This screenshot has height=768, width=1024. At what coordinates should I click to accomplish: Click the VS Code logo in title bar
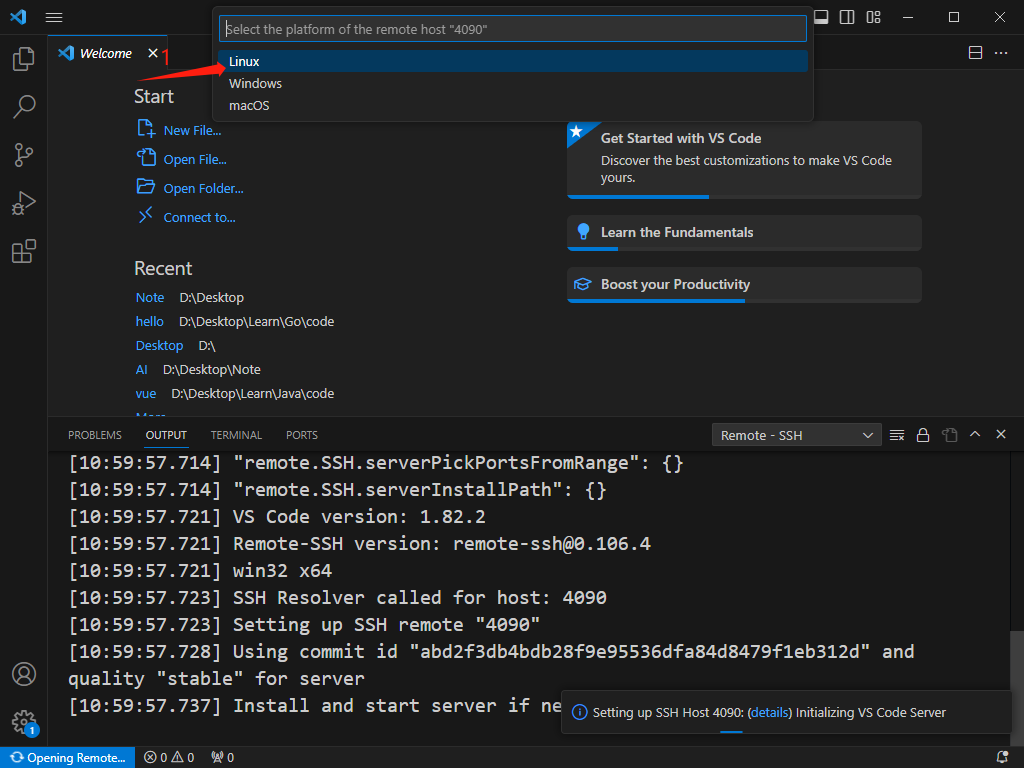coord(18,17)
